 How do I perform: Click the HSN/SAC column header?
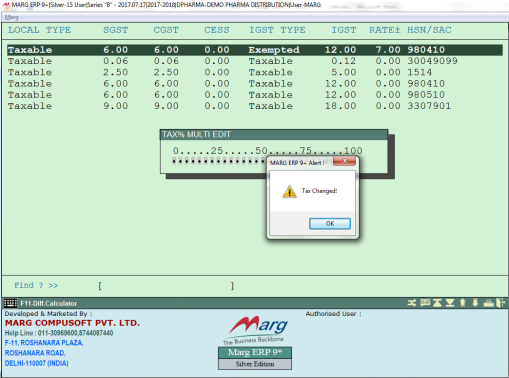tap(429, 30)
